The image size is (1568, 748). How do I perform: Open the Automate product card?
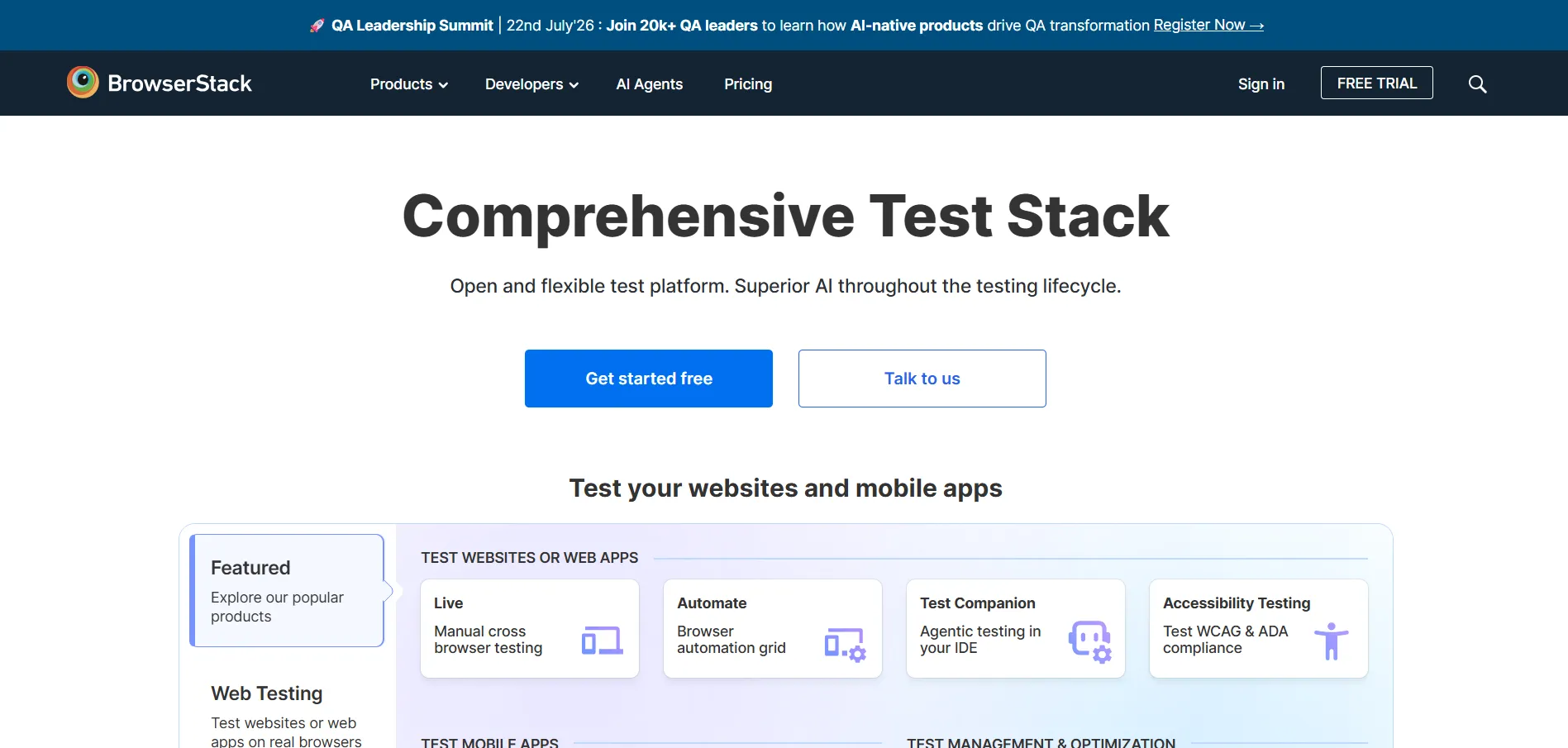(773, 628)
